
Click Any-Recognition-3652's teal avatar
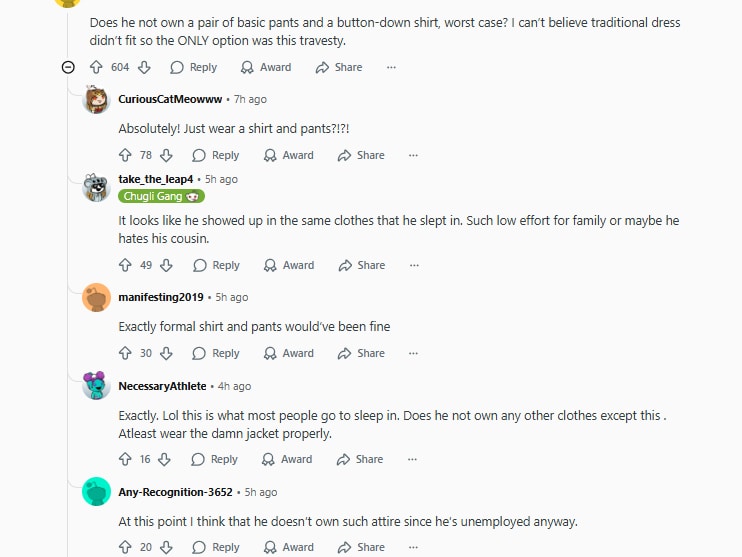[96, 492]
